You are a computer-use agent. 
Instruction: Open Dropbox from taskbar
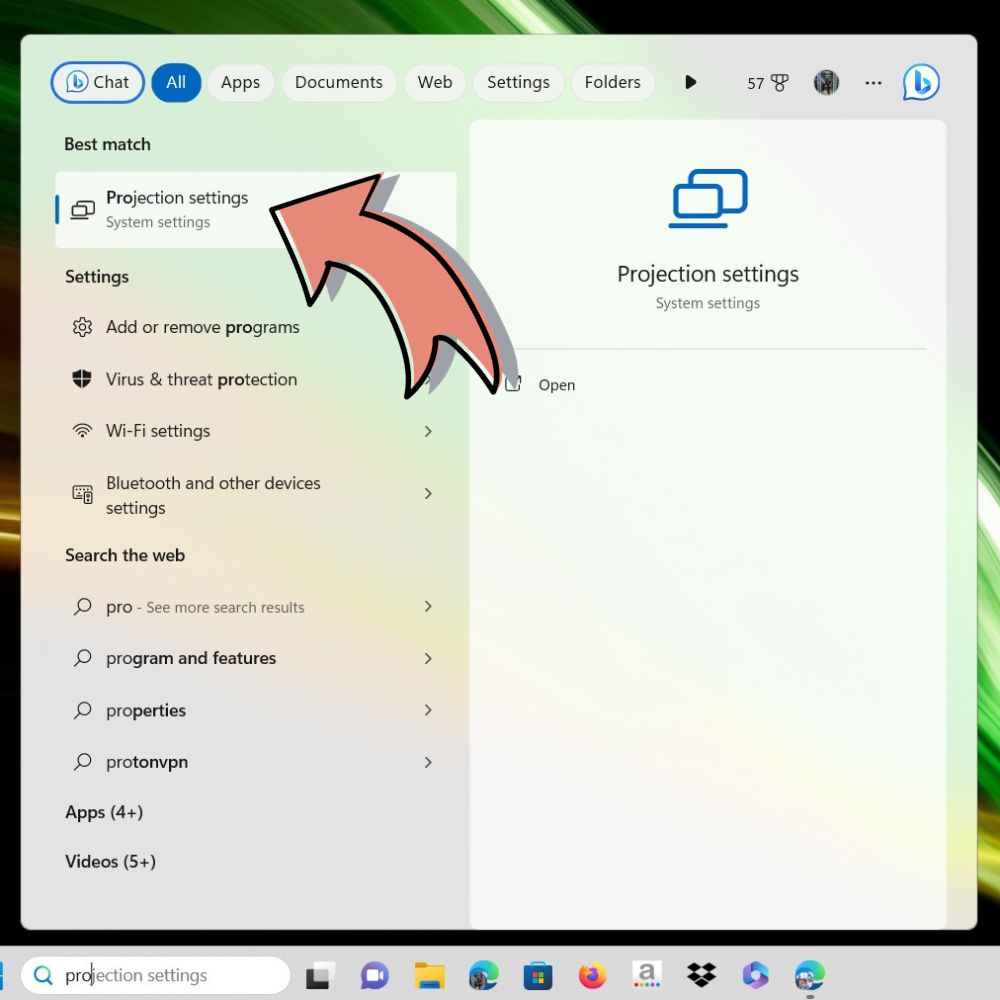coord(701,975)
